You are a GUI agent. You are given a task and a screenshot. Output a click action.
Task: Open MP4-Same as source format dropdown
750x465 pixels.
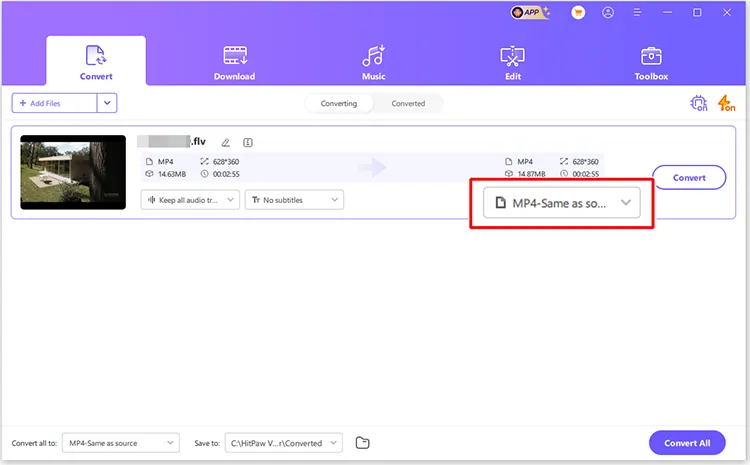point(562,203)
